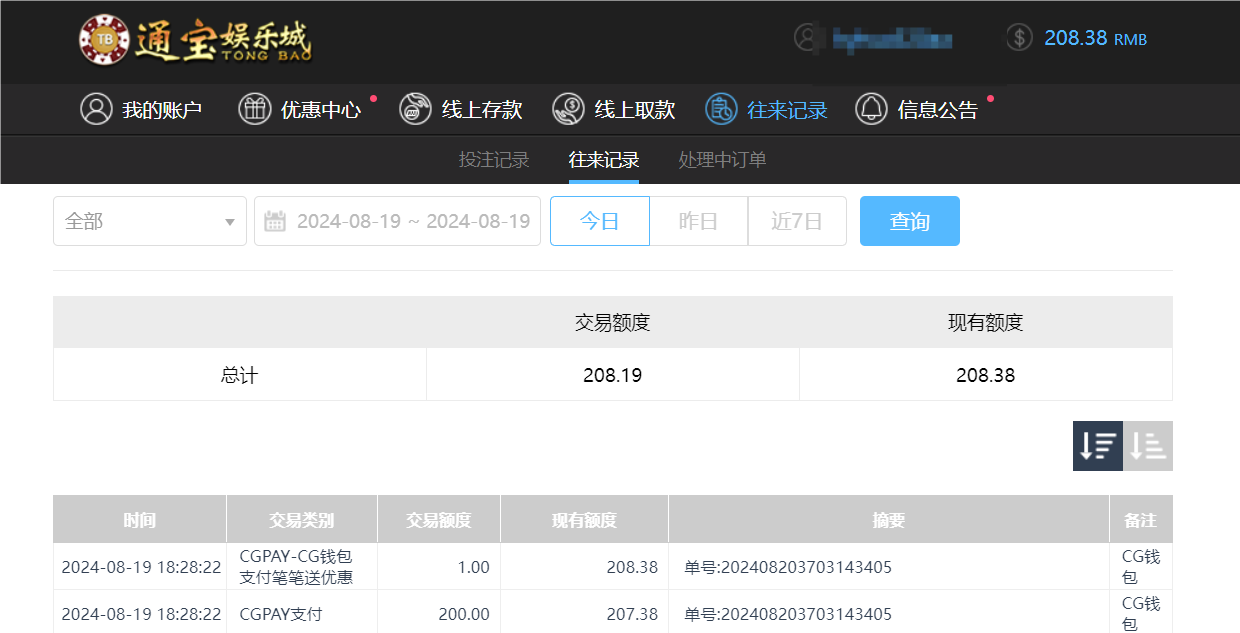
Task: Open the 优惠中心 gift box icon
Action: [x=256, y=109]
